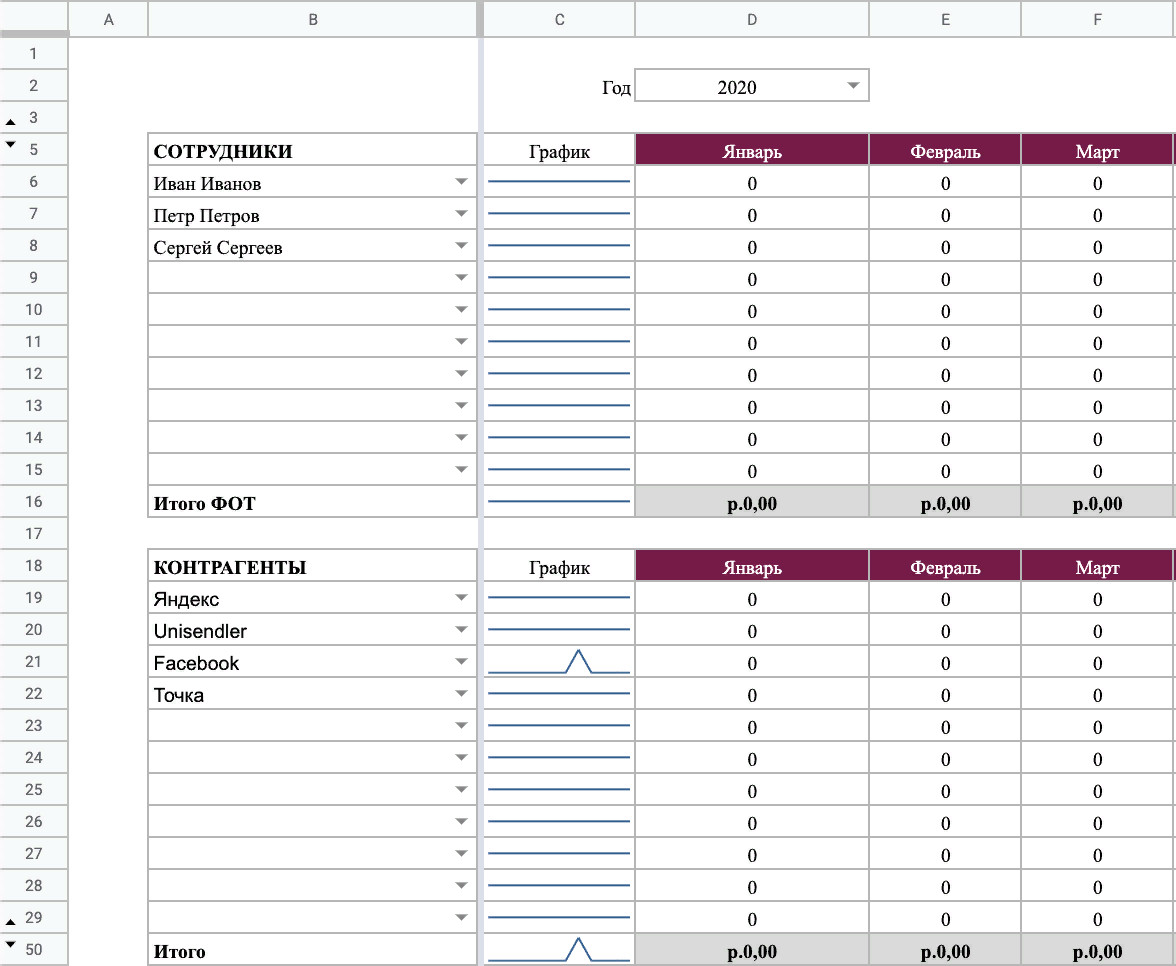Open dropdown for Facebook
Viewport: 1176px width, 966px height.
[x=461, y=662]
